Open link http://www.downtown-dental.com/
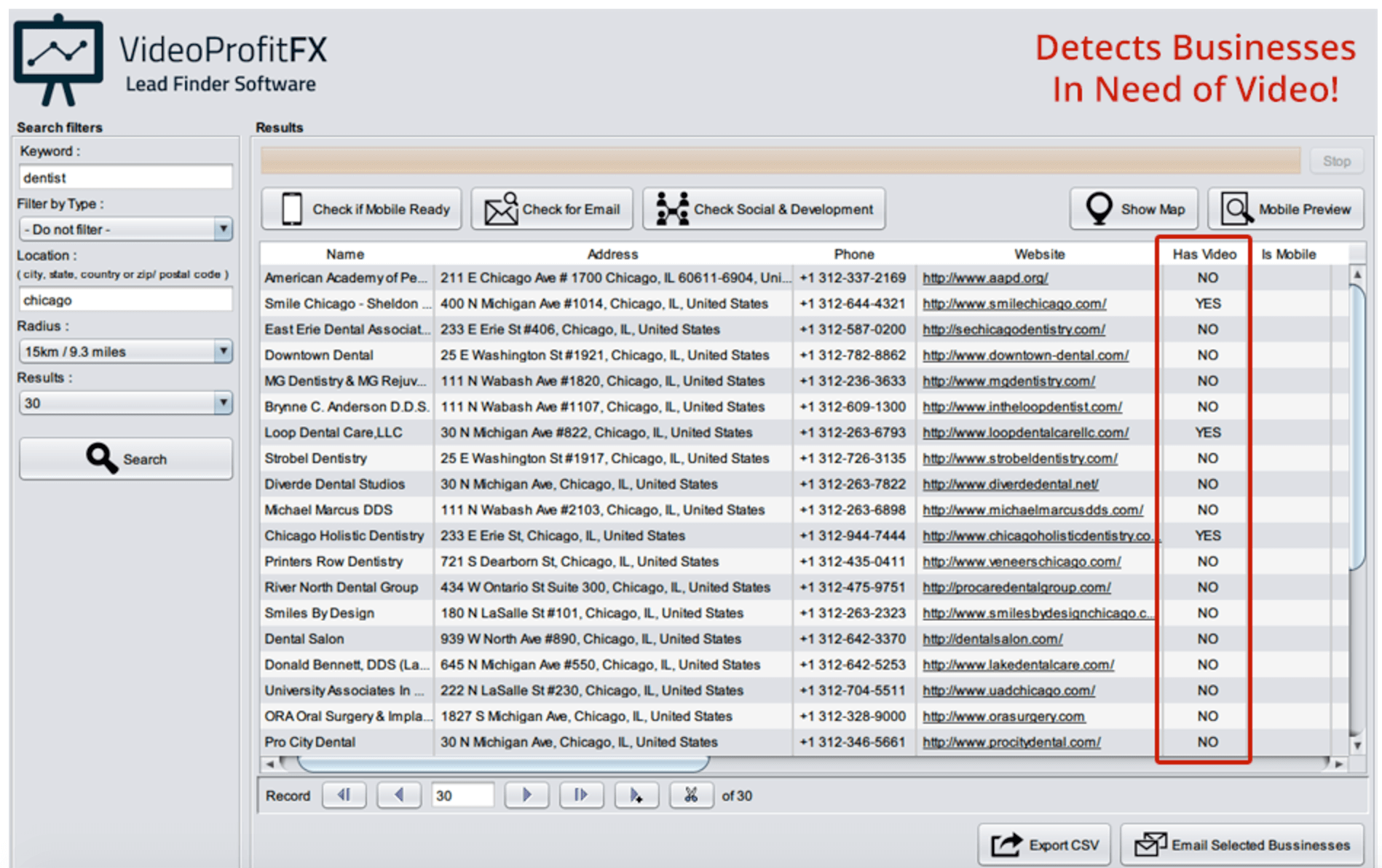This screenshot has width=1382, height=868. click(1025, 355)
